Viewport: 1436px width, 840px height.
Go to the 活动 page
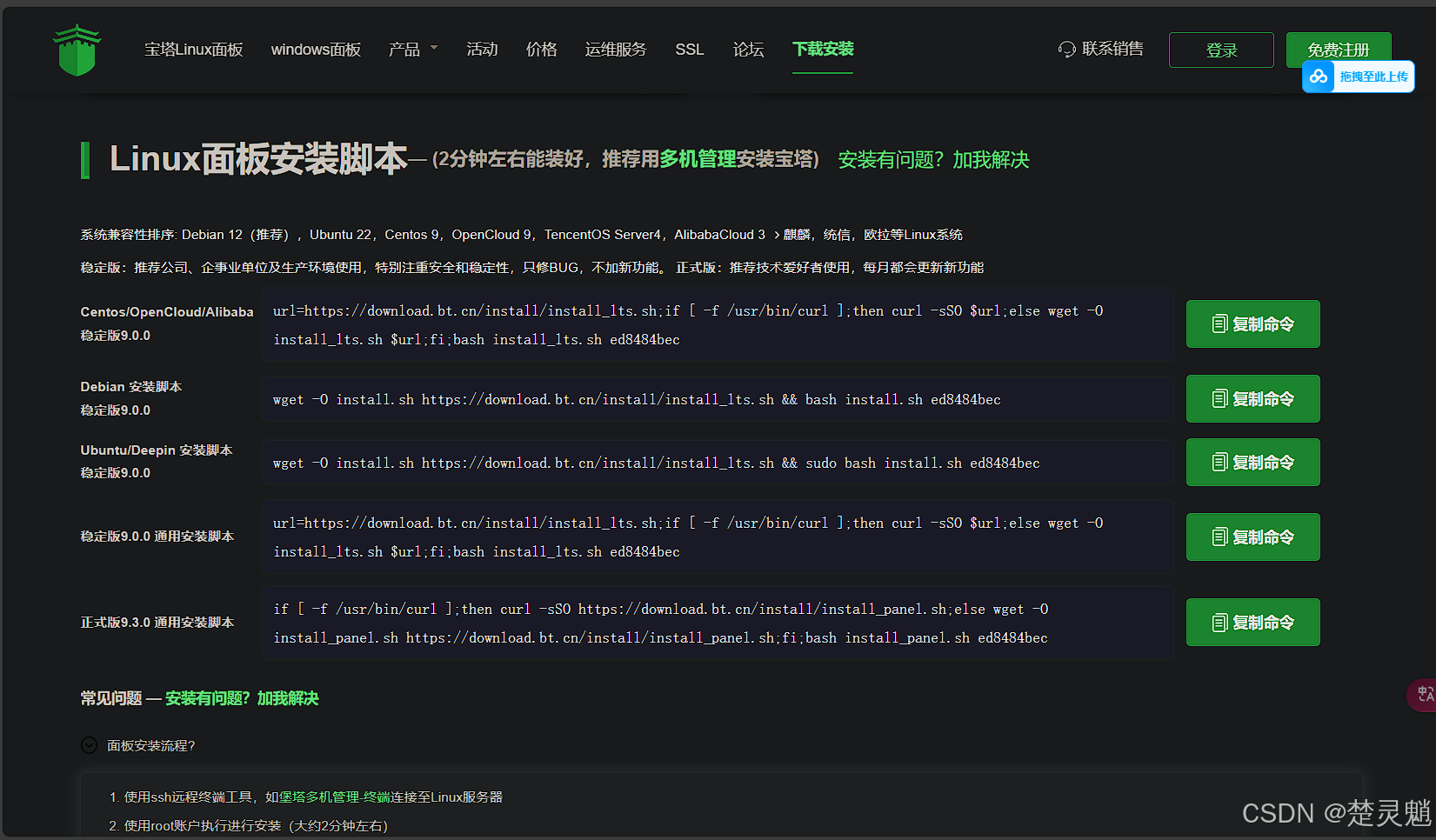pyautogui.click(x=482, y=50)
